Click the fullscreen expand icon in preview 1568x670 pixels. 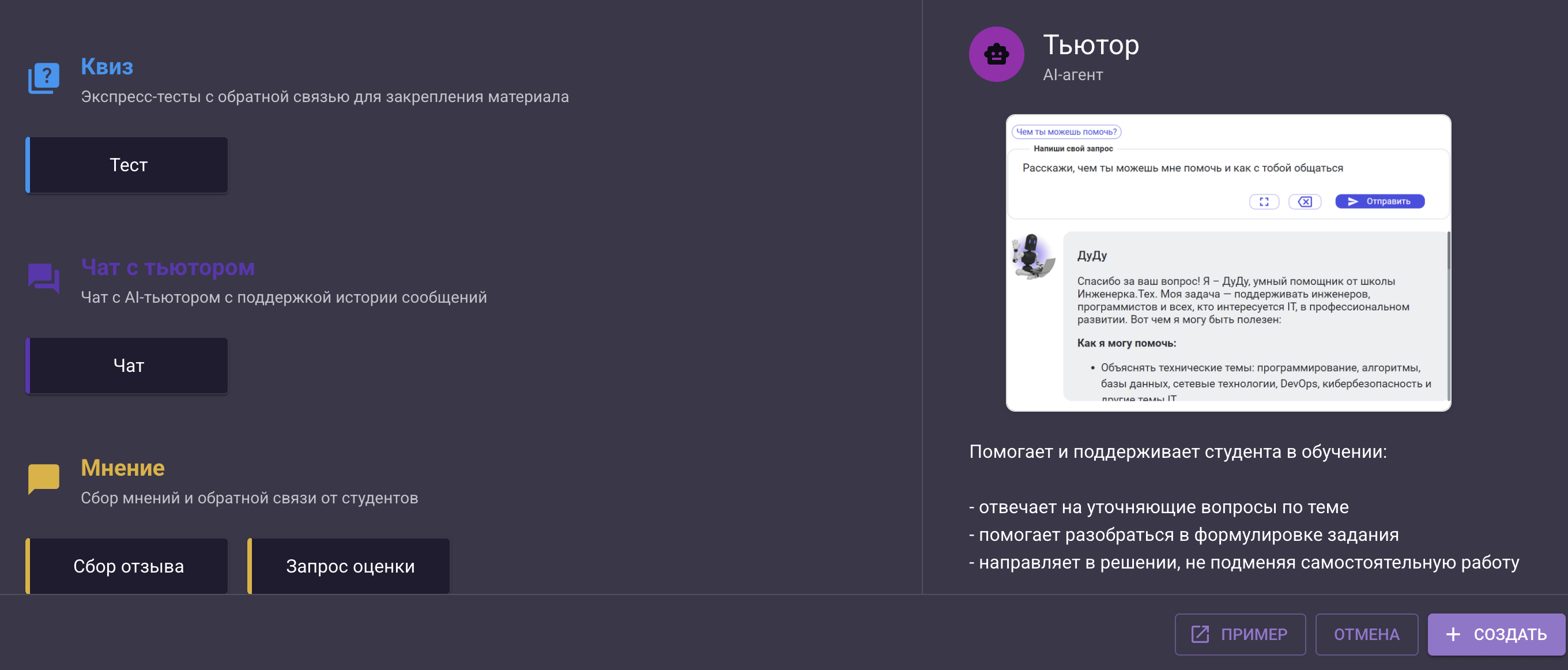pos(1264,202)
